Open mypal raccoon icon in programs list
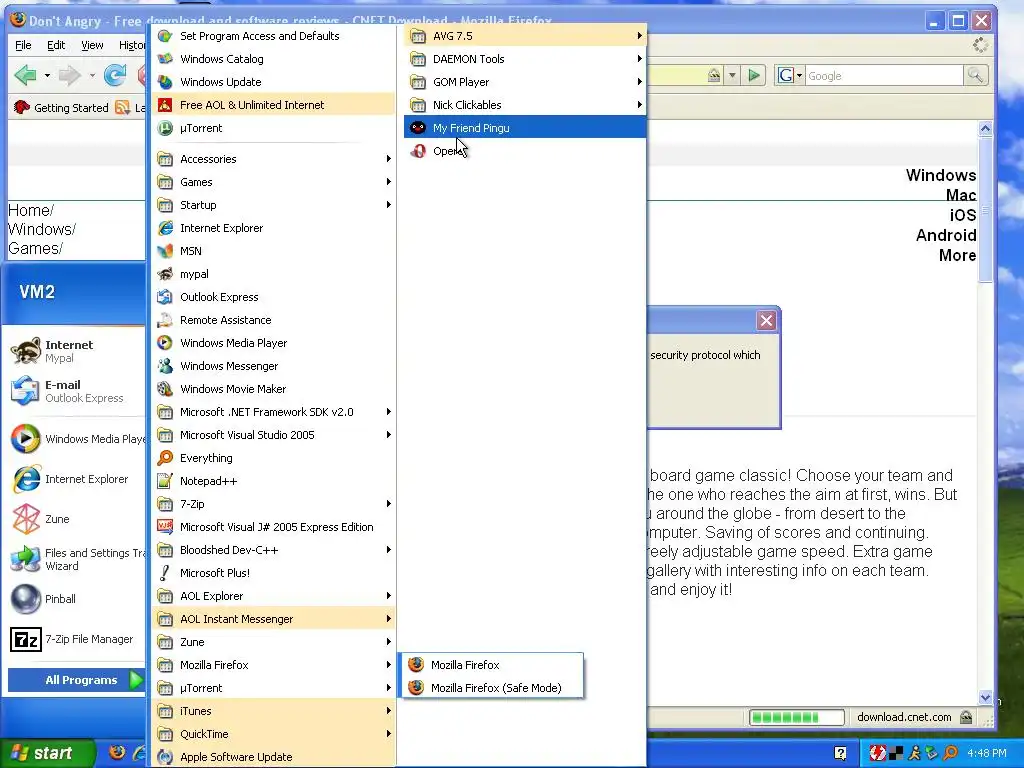 [165, 274]
